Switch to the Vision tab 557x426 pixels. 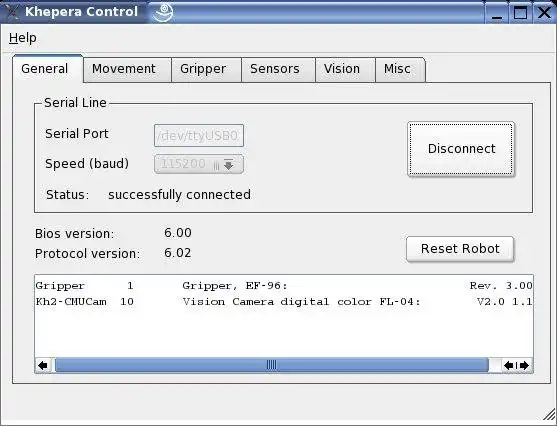[345, 69]
